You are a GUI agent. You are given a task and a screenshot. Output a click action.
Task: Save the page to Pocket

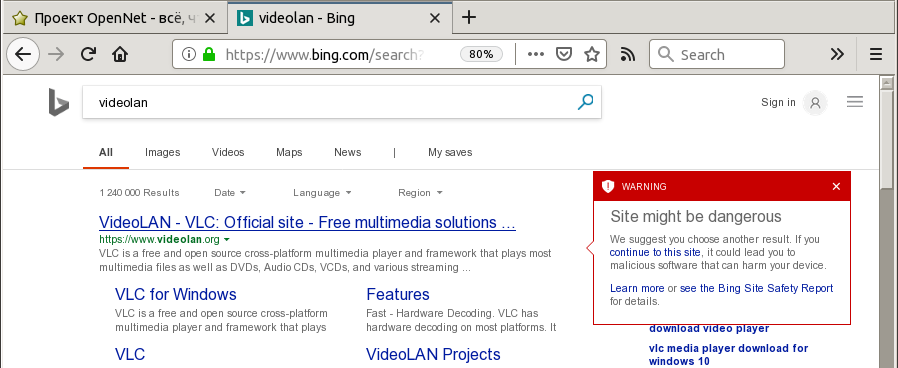(565, 54)
